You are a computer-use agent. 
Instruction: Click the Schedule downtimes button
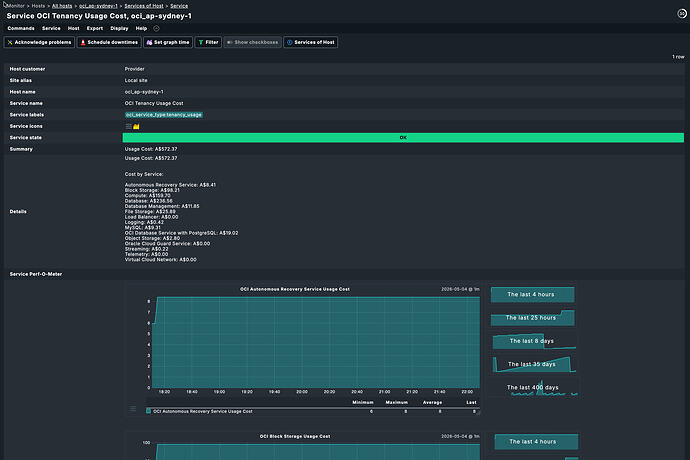(x=109, y=42)
